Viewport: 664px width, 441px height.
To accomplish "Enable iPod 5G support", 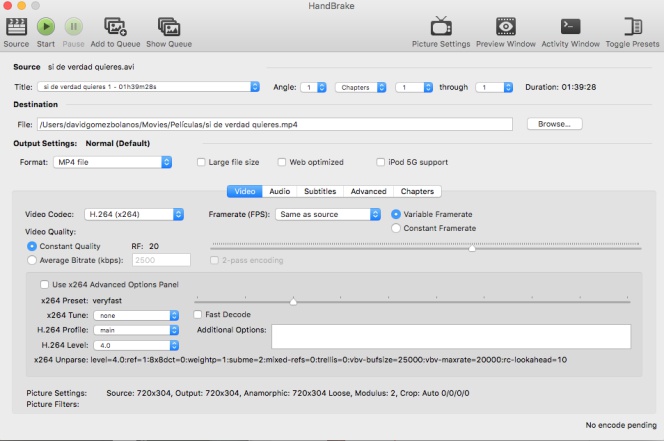I will coord(381,162).
